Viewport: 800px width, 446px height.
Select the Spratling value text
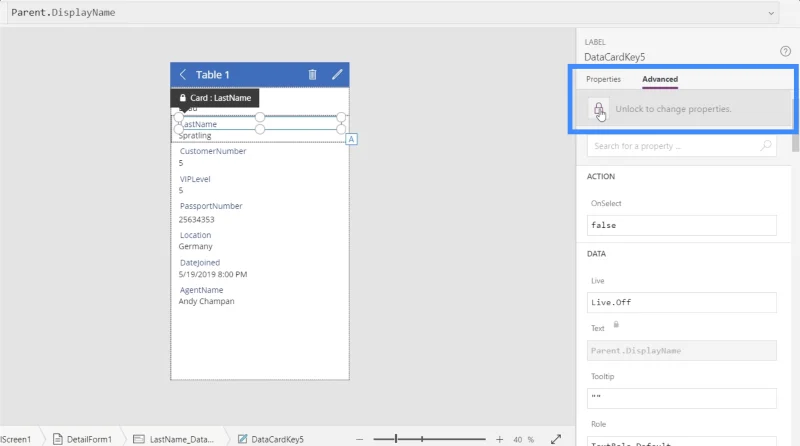coord(195,135)
